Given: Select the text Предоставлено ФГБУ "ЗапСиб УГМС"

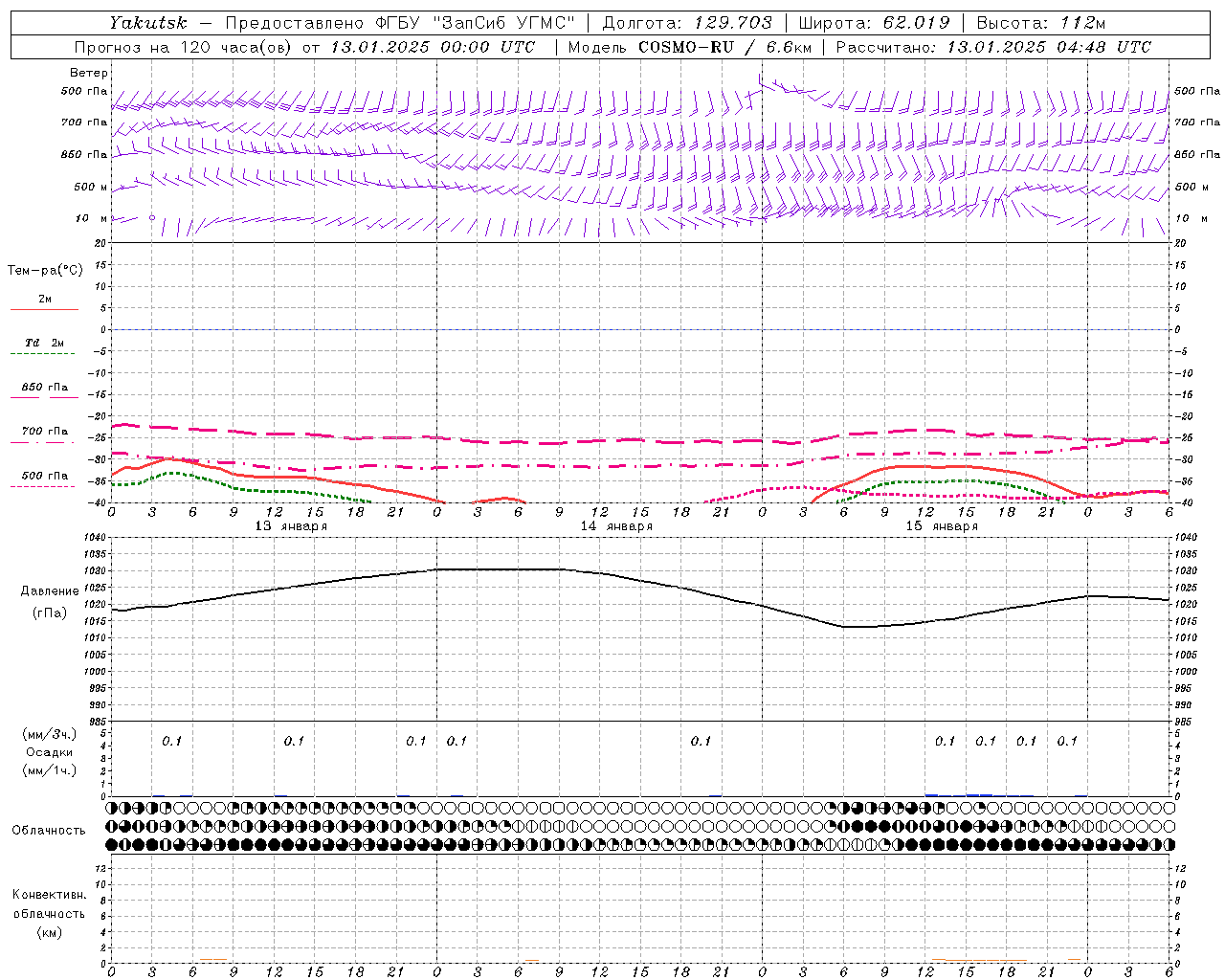Looking at the screenshot, I should pos(400,23).
